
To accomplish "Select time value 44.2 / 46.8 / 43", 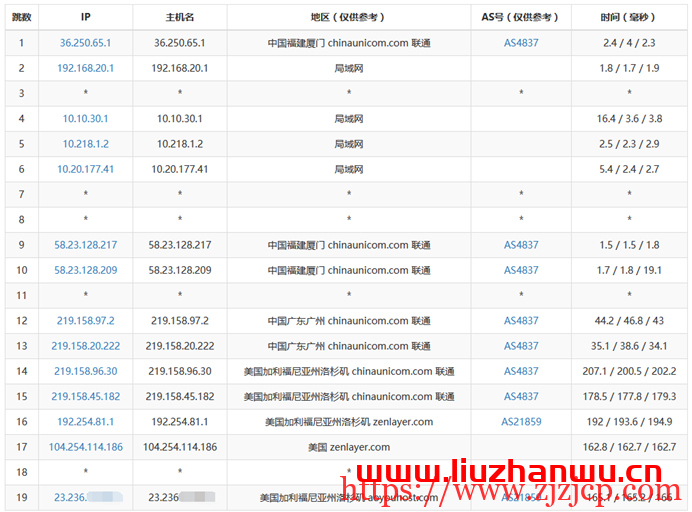I will coord(629,320).
